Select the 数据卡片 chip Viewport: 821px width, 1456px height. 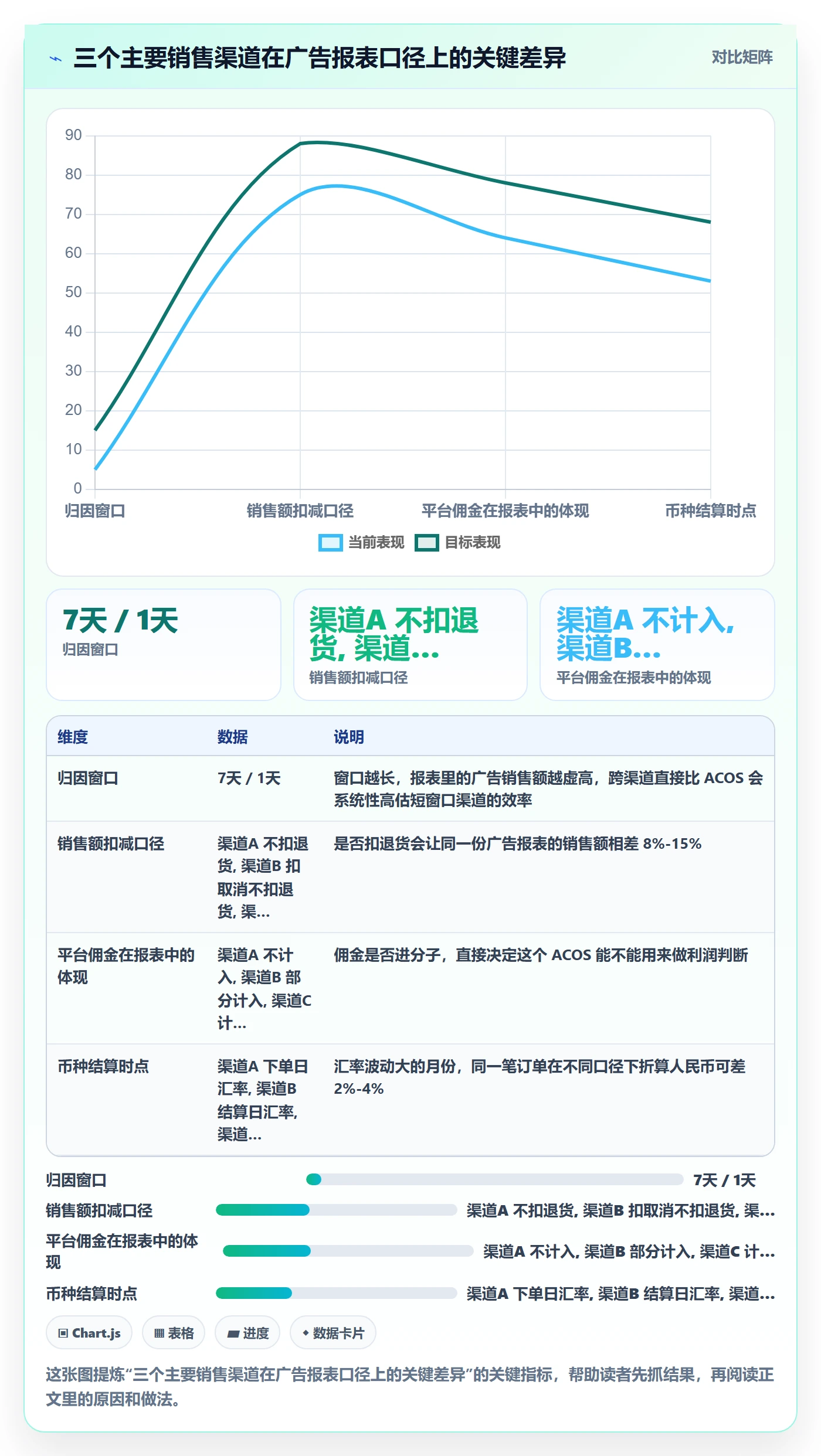pos(333,1333)
